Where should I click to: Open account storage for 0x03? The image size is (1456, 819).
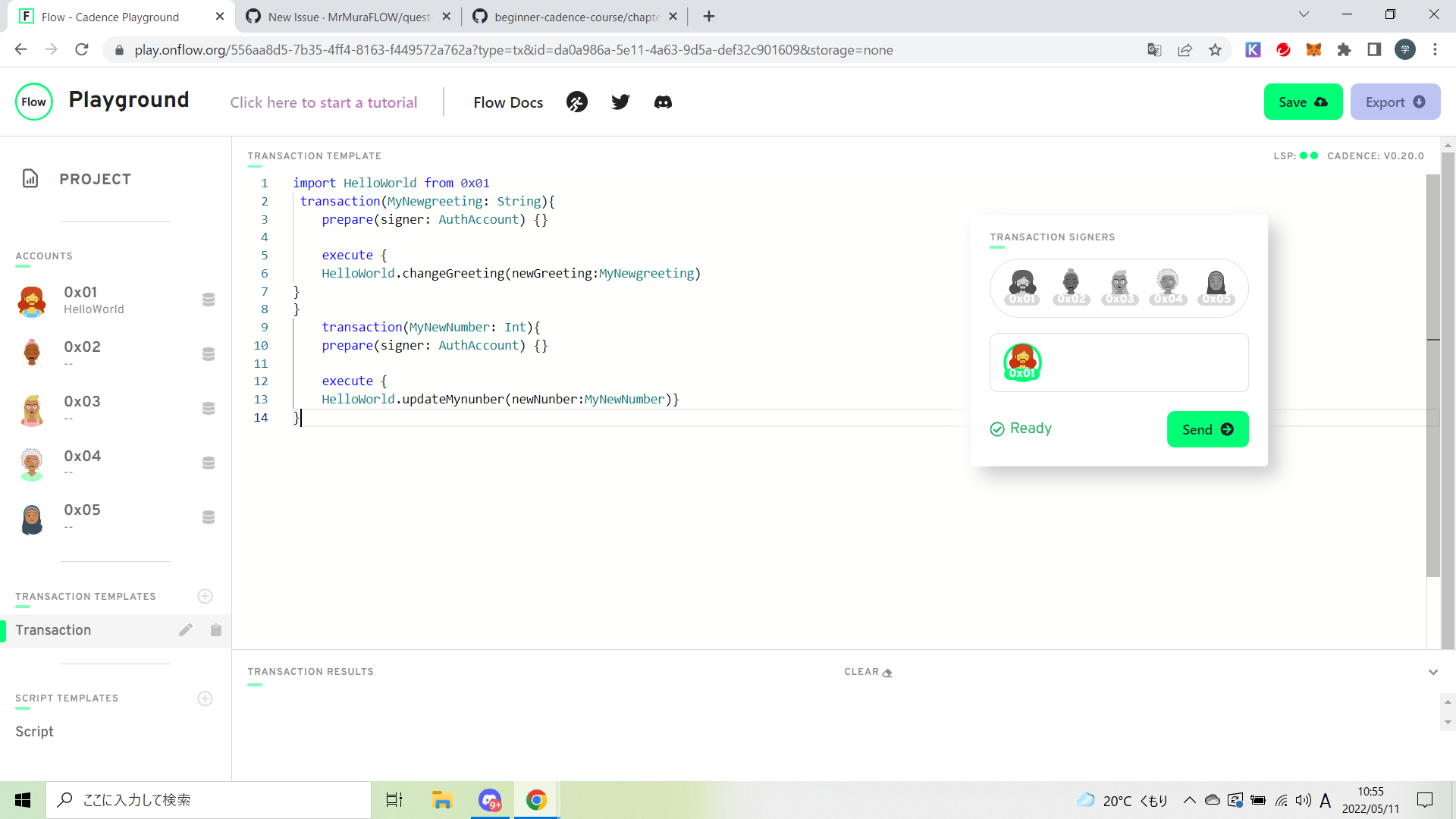pyautogui.click(x=208, y=408)
